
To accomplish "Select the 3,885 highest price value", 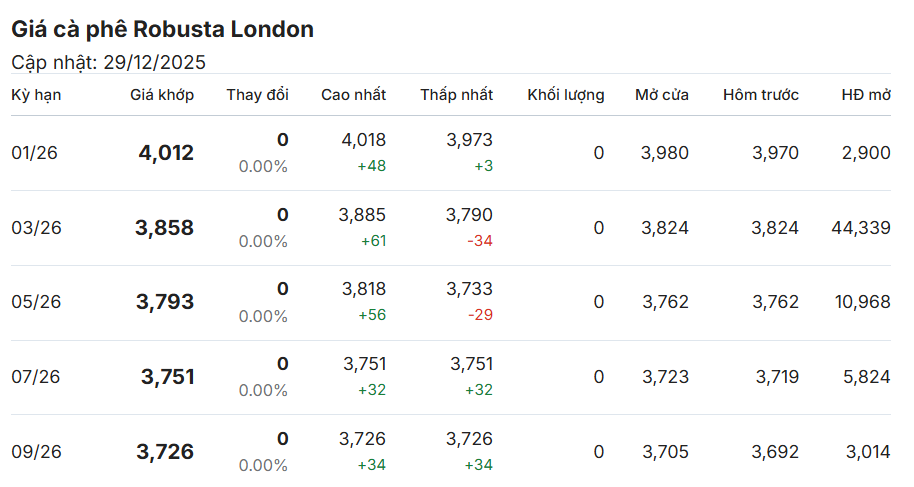I will click(362, 215).
